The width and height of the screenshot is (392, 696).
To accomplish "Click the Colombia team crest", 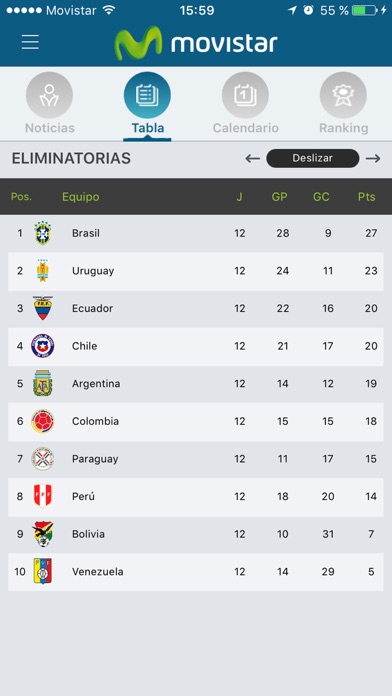I will [43, 421].
